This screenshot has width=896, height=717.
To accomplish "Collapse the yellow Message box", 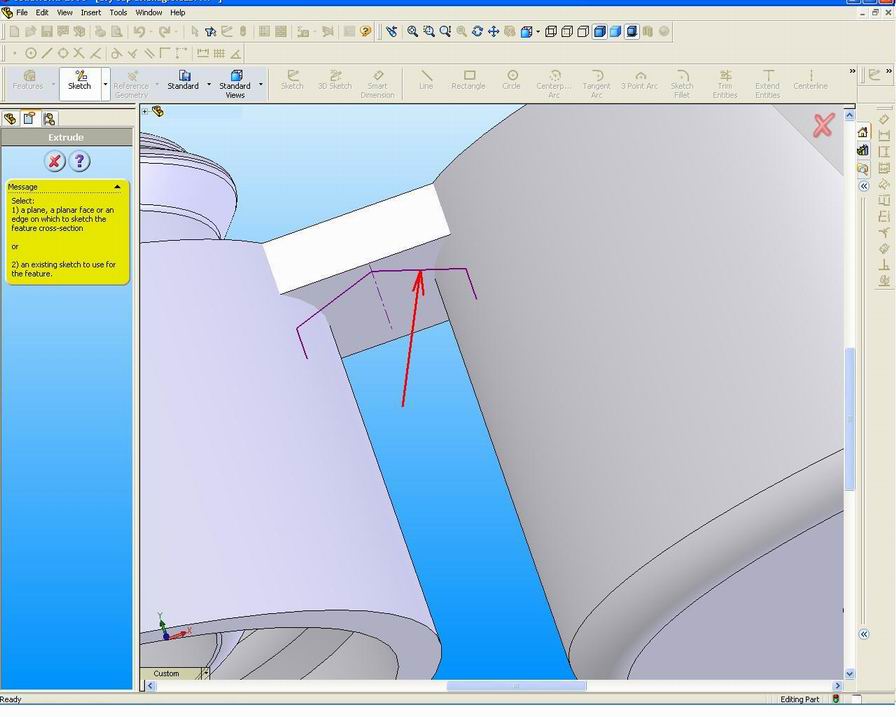I will [x=117, y=186].
